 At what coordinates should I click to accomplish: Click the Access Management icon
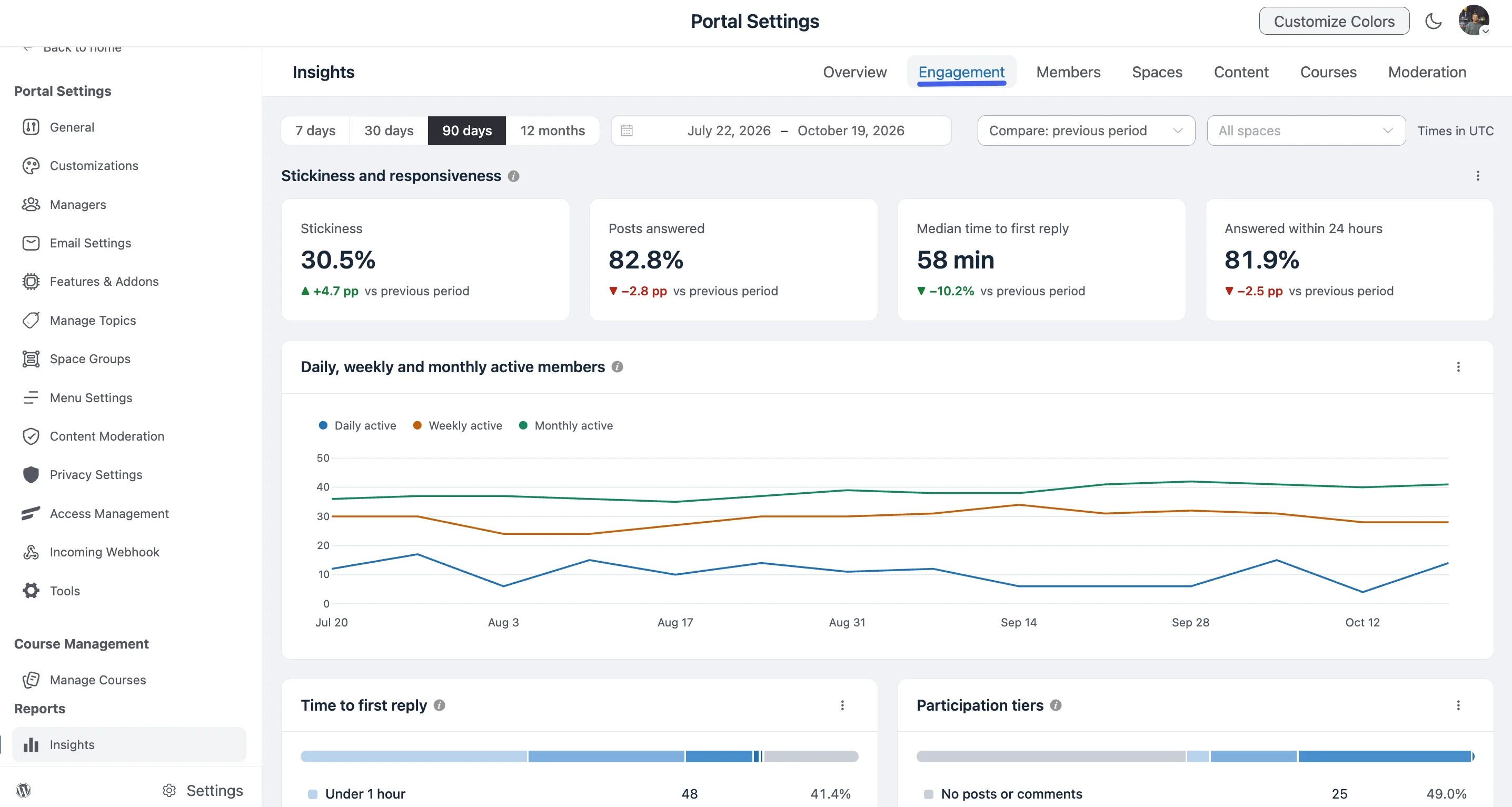click(31, 514)
